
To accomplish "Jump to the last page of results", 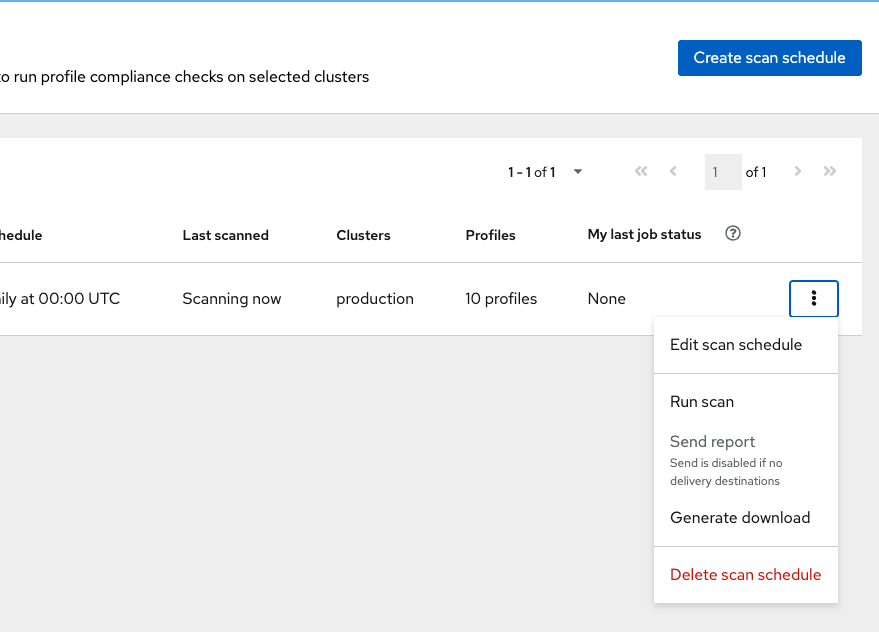I will tap(829, 172).
